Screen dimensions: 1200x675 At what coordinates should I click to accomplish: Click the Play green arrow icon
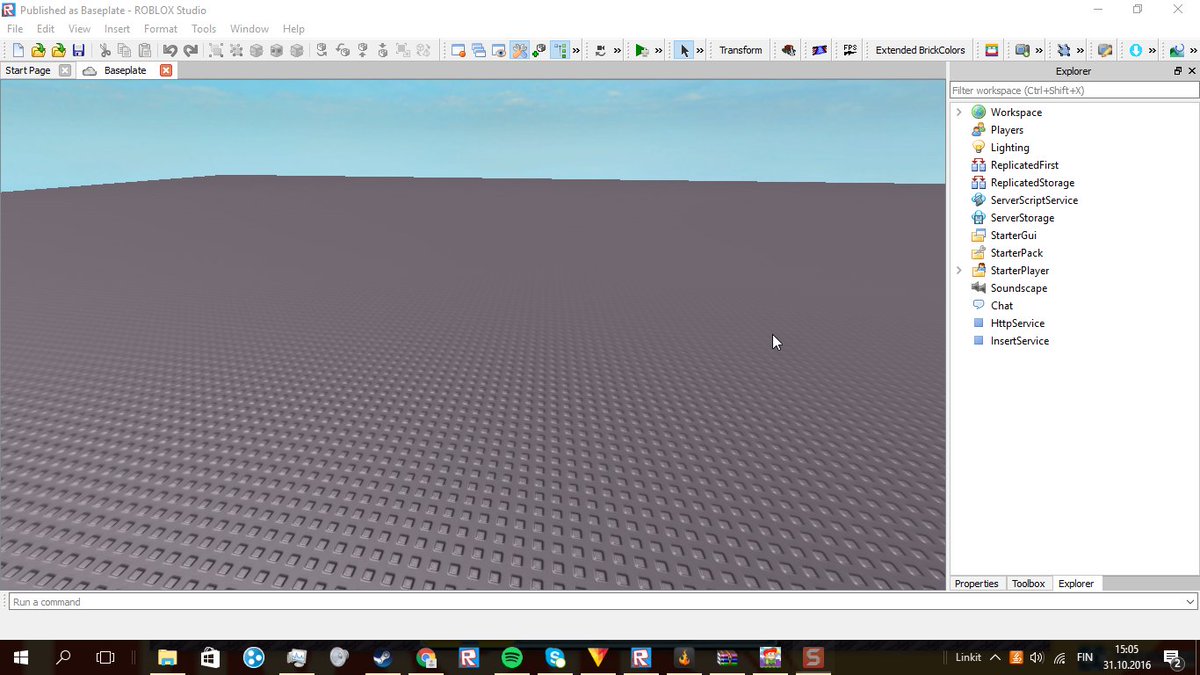(642, 50)
